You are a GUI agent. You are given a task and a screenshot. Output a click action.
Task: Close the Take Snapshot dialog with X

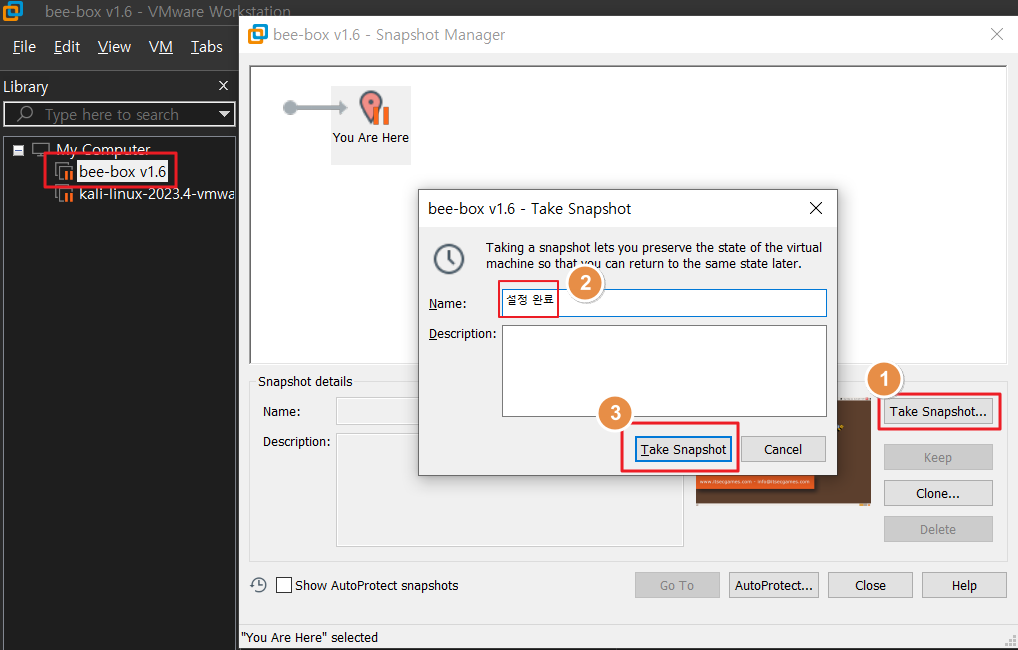pyautogui.click(x=816, y=208)
